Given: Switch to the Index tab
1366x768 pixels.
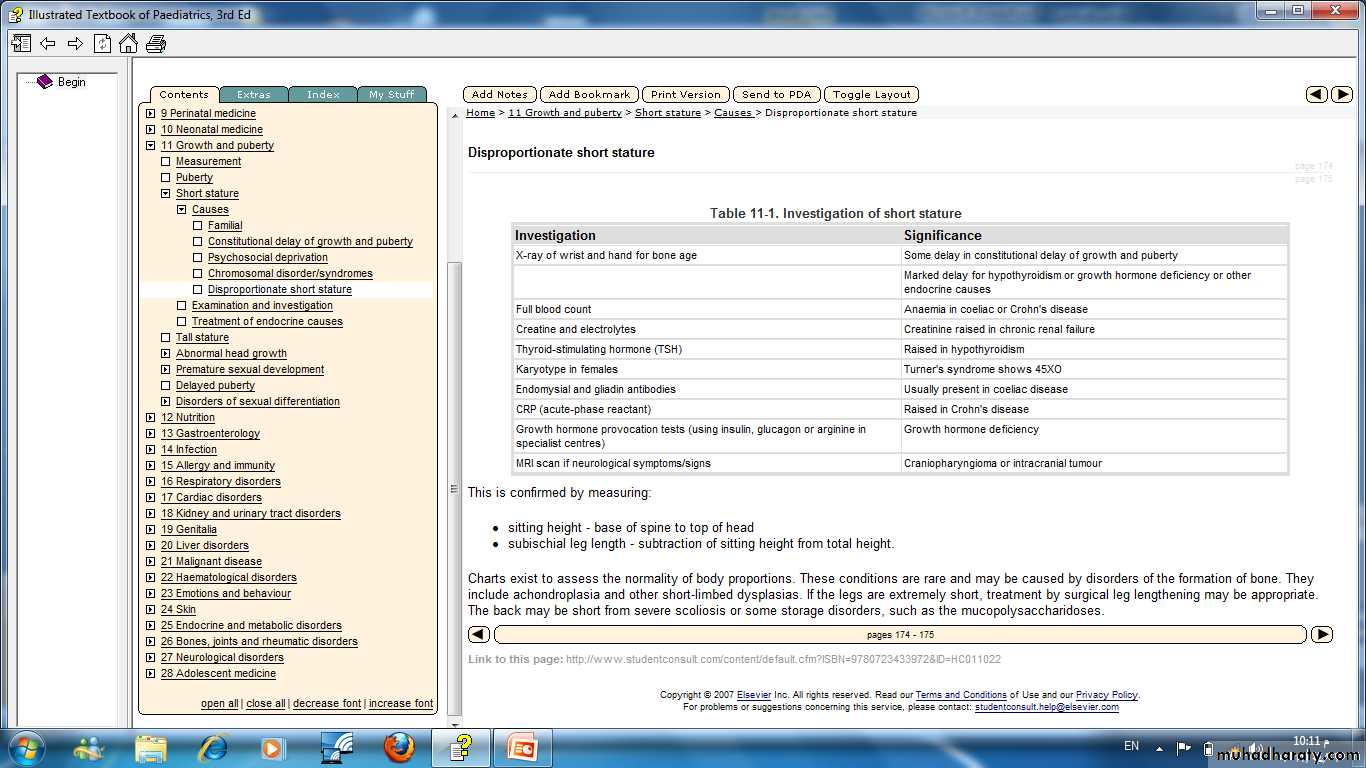Looking at the screenshot, I should pos(323,95).
